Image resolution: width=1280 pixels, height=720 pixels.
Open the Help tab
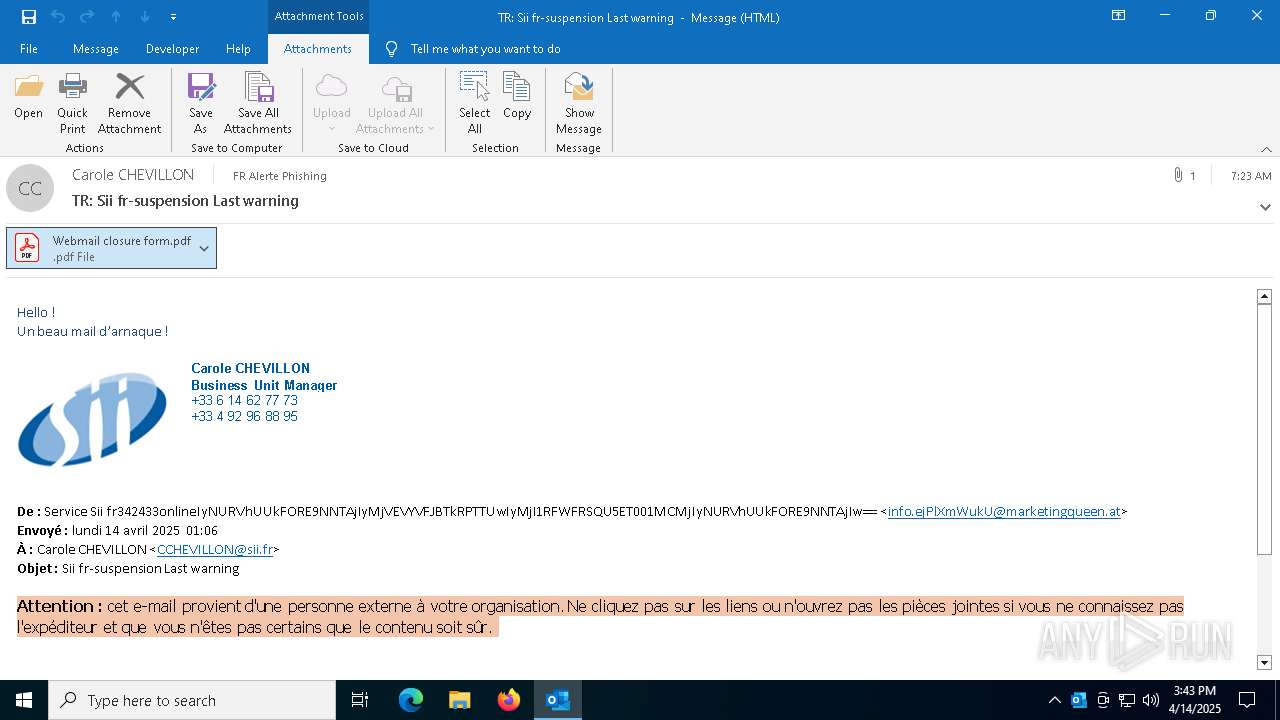click(x=238, y=49)
